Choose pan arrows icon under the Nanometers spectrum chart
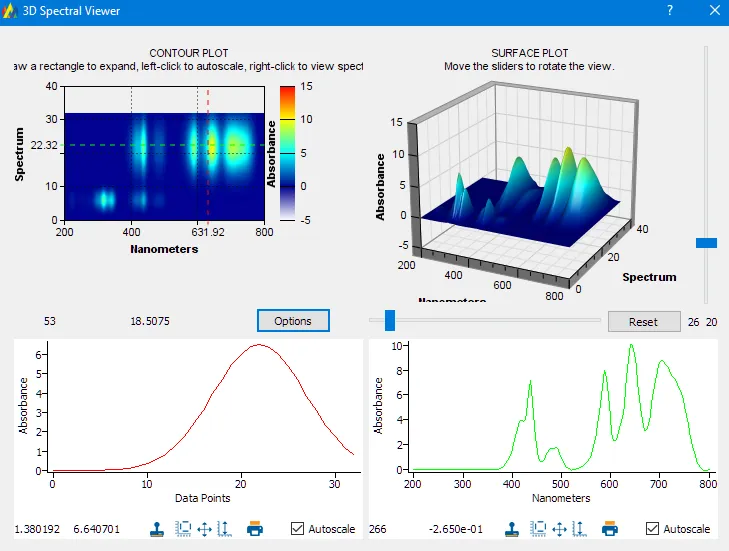729x551 pixels. click(559, 529)
